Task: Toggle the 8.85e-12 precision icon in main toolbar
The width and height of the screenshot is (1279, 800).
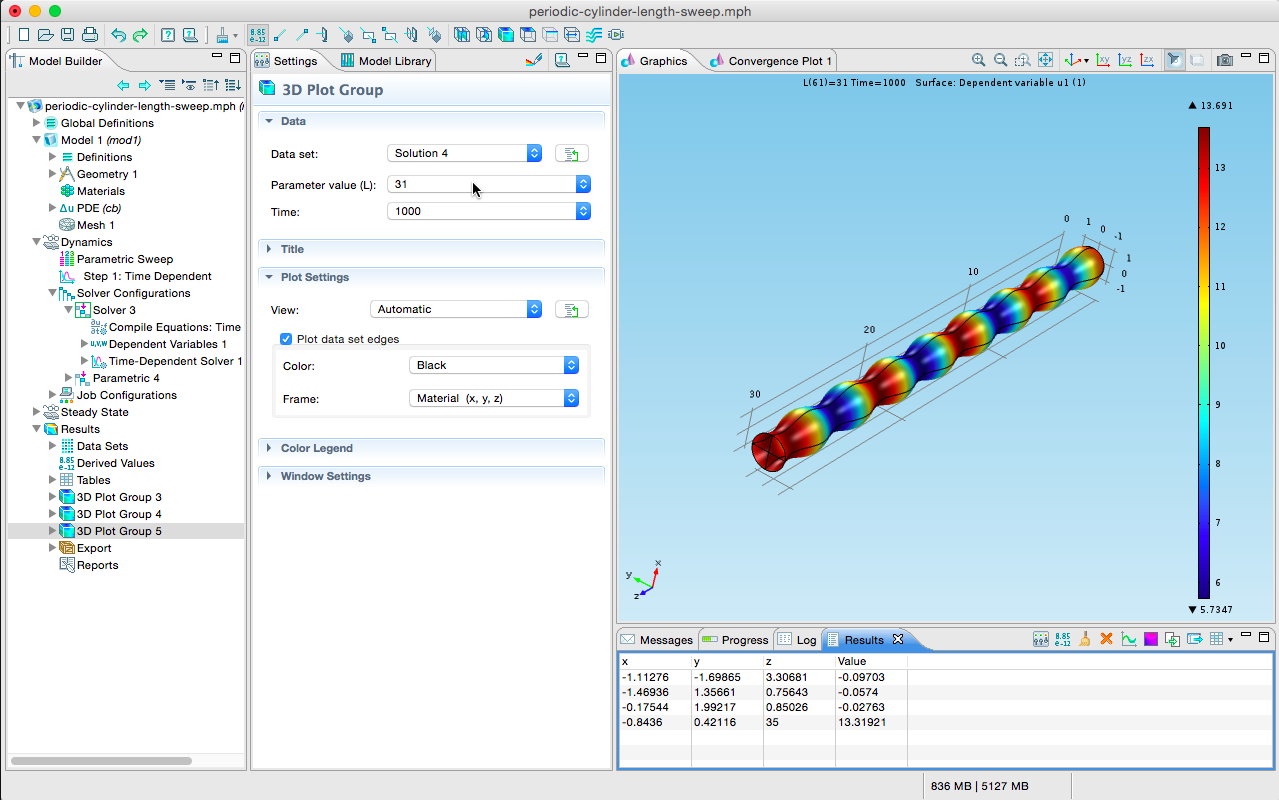Action: pos(258,35)
